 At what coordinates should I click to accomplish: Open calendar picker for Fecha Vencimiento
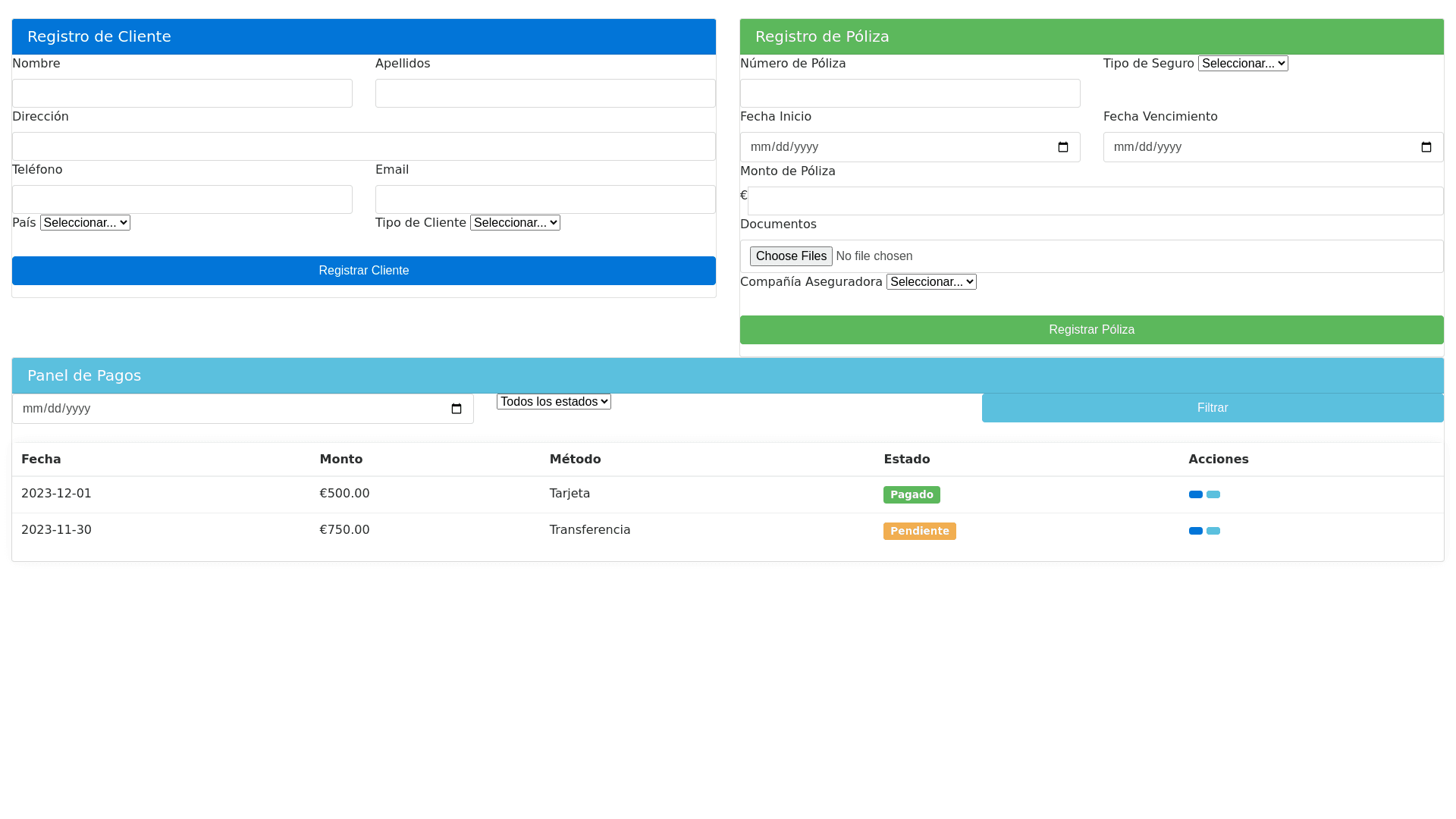tap(1426, 147)
